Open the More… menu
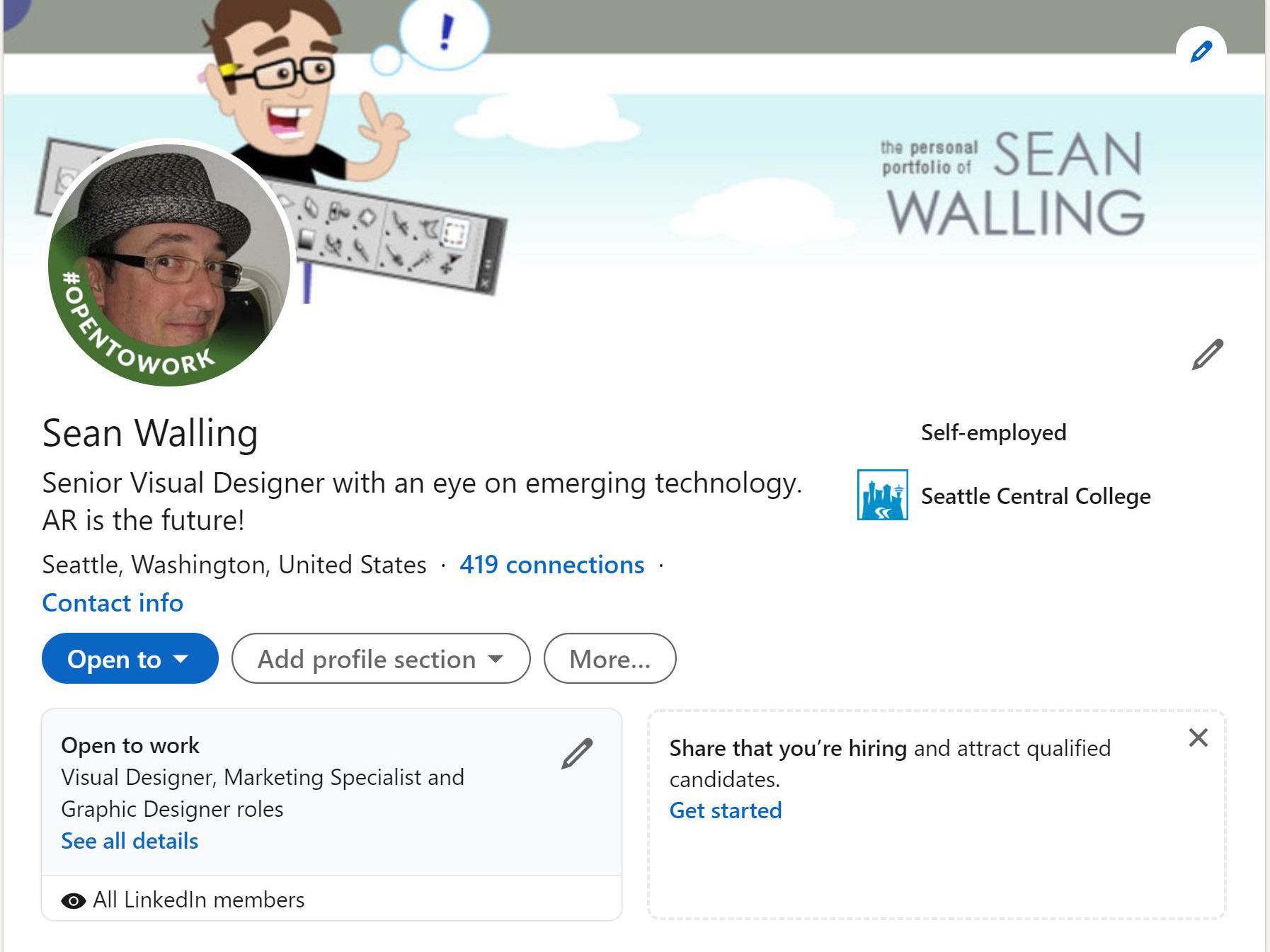The image size is (1270, 952). [610, 659]
